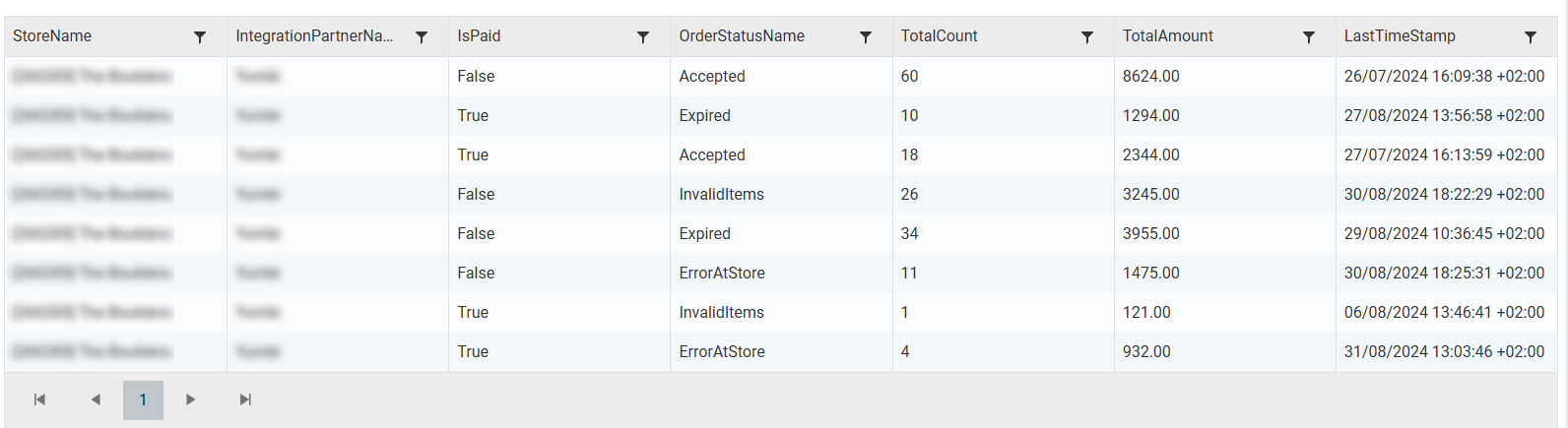Viewport: 1568px width, 428px height.
Task: Select the timestamp 31/08/2024 13:03:46 cell
Action: (x=1443, y=352)
